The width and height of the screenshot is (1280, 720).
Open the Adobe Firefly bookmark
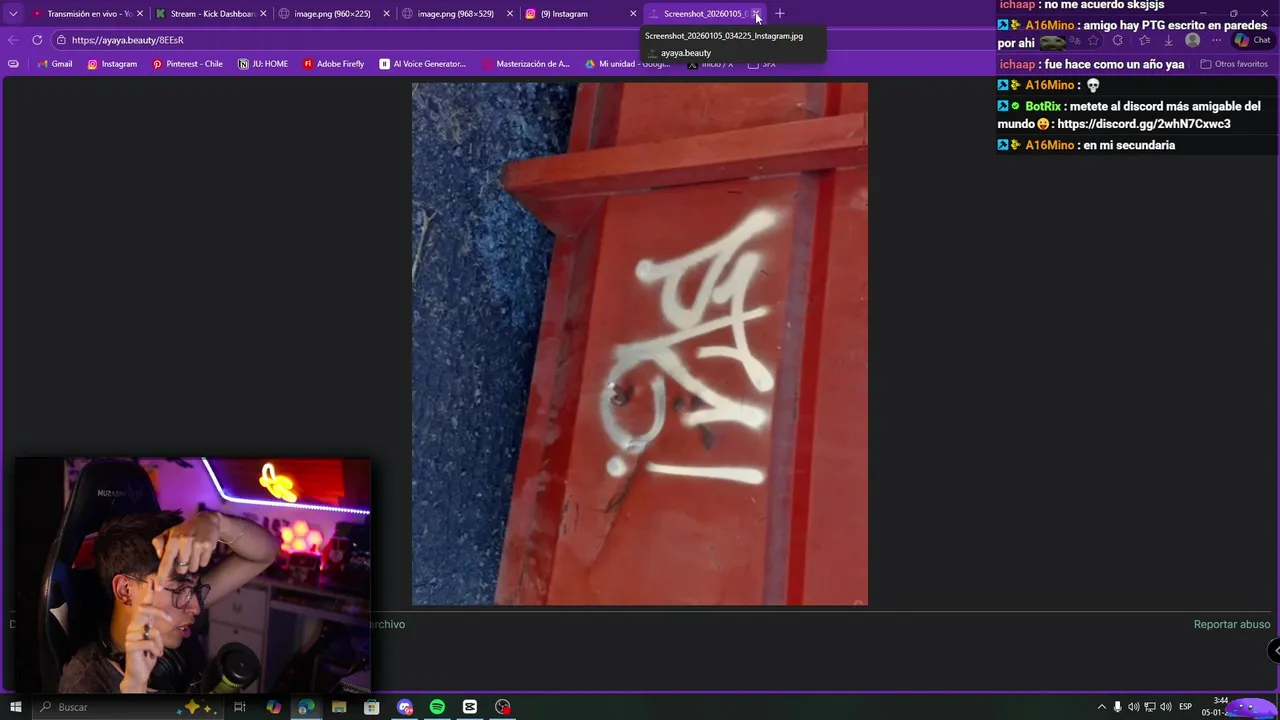pyautogui.click(x=333, y=64)
